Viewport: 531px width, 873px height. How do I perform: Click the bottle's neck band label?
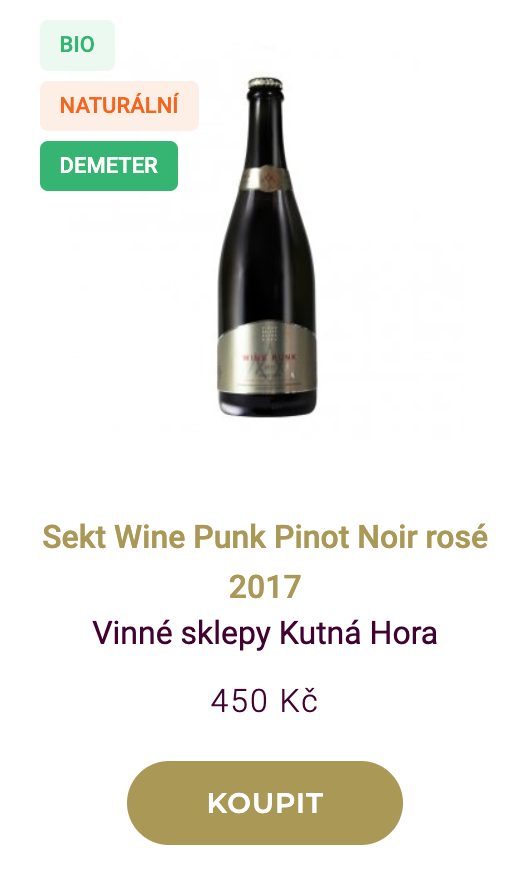(x=267, y=179)
